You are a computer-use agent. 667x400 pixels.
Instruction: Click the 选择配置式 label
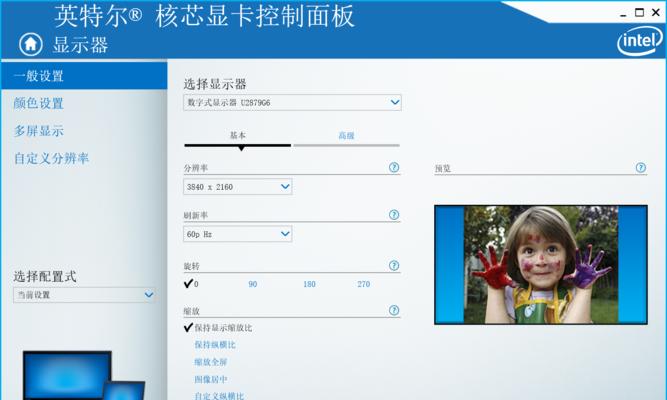coord(45,277)
